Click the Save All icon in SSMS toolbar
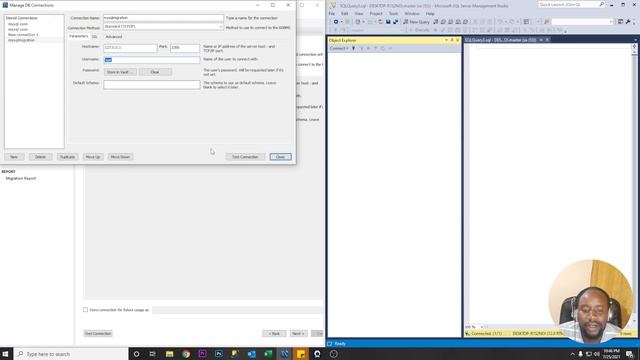 point(395,22)
